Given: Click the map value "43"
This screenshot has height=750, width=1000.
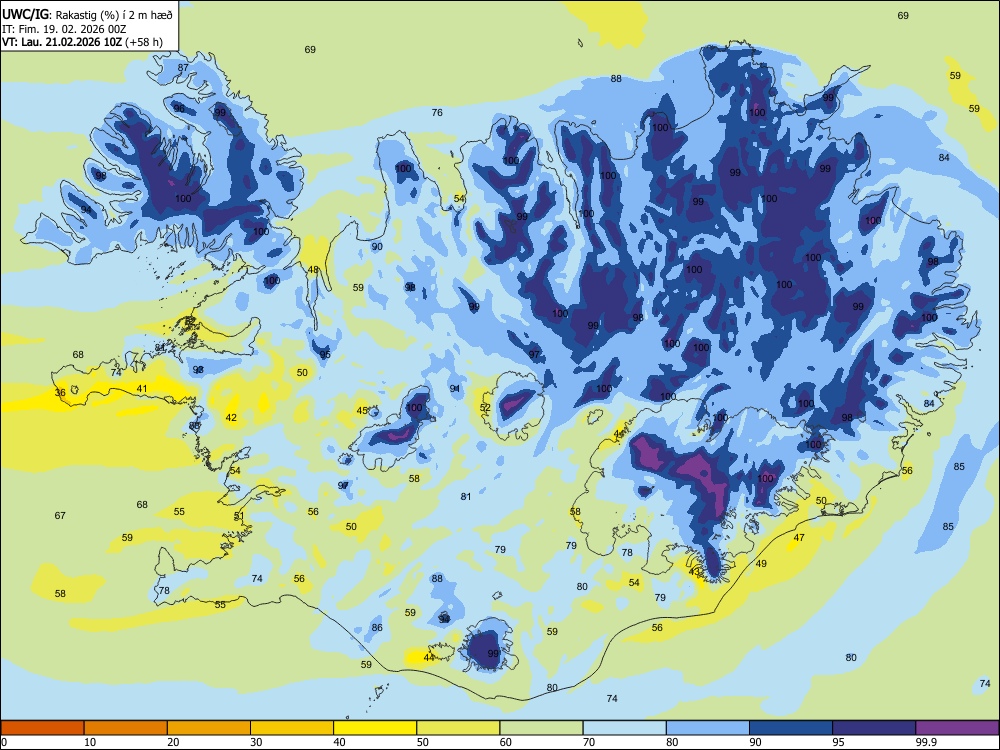Looking at the screenshot, I should [695, 572].
